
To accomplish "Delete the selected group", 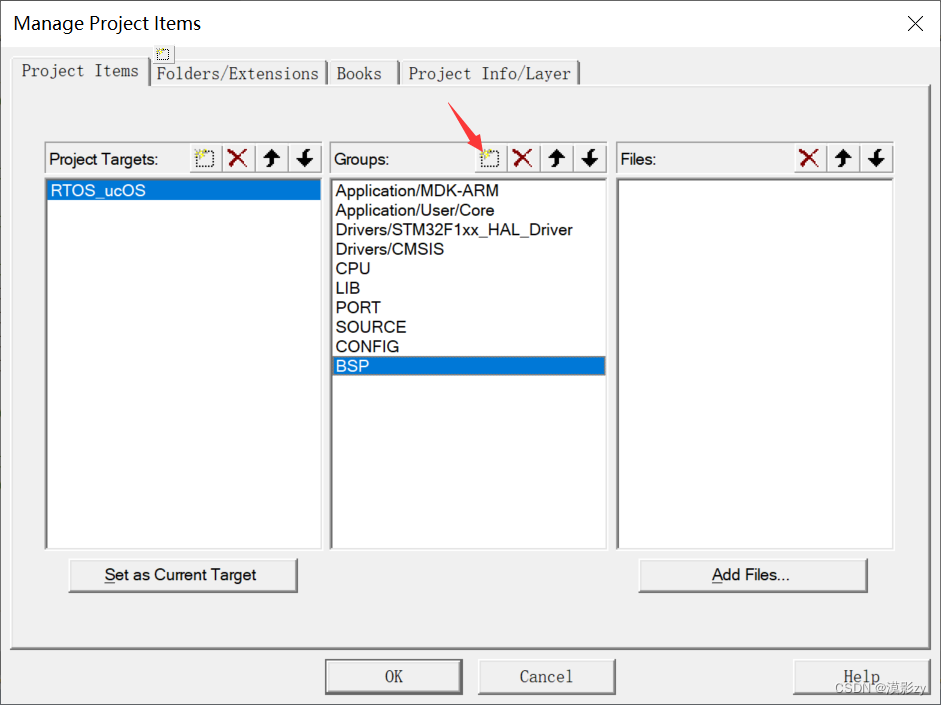I will [523, 158].
